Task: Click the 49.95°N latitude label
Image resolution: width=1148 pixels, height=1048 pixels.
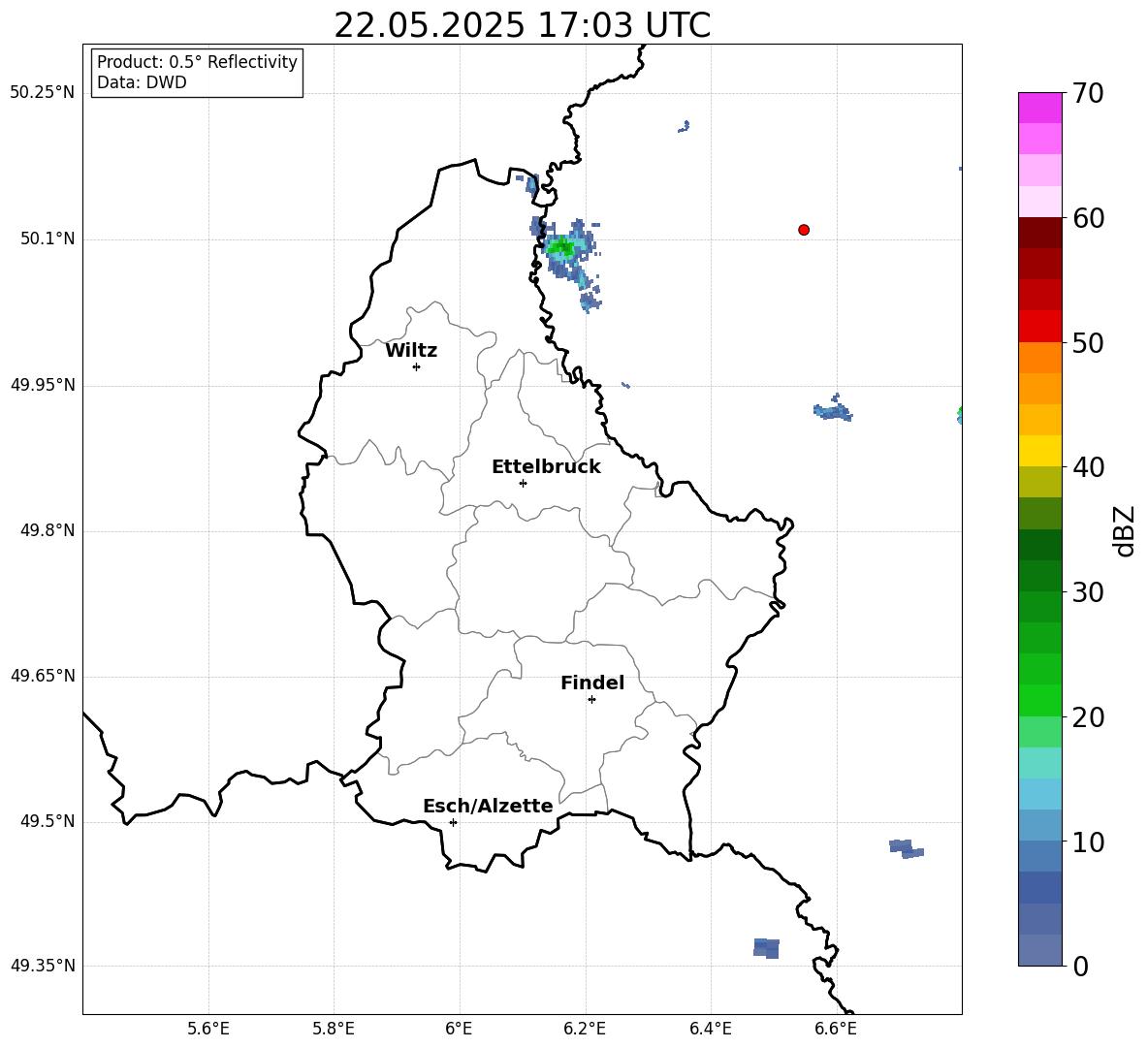Action: point(43,384)
